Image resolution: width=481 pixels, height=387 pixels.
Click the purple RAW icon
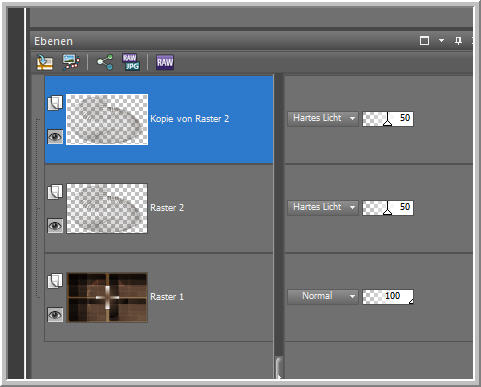point(165,62)
